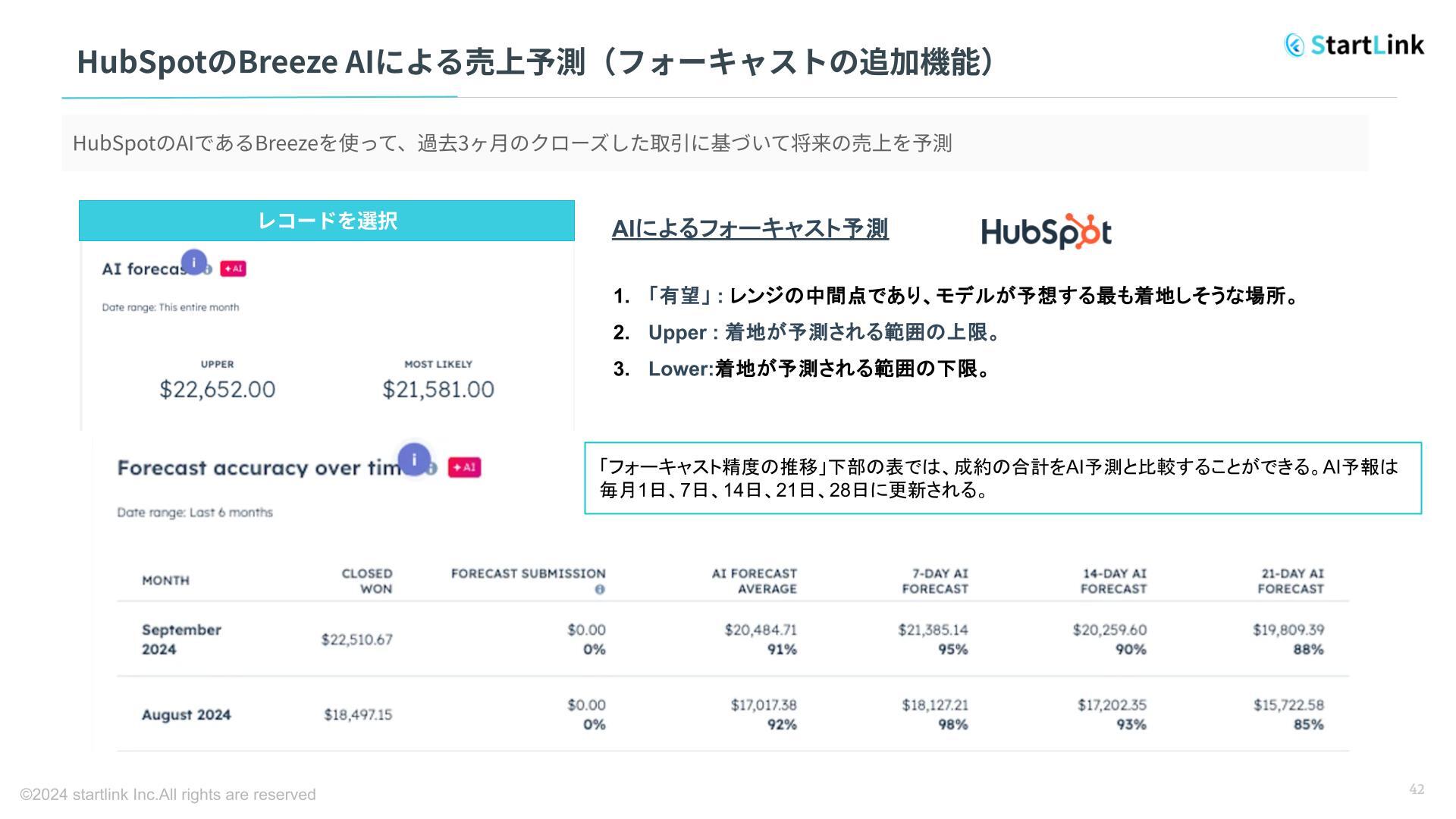
Task: Click the MONTH column header
Action: click(x=165, y=580)
